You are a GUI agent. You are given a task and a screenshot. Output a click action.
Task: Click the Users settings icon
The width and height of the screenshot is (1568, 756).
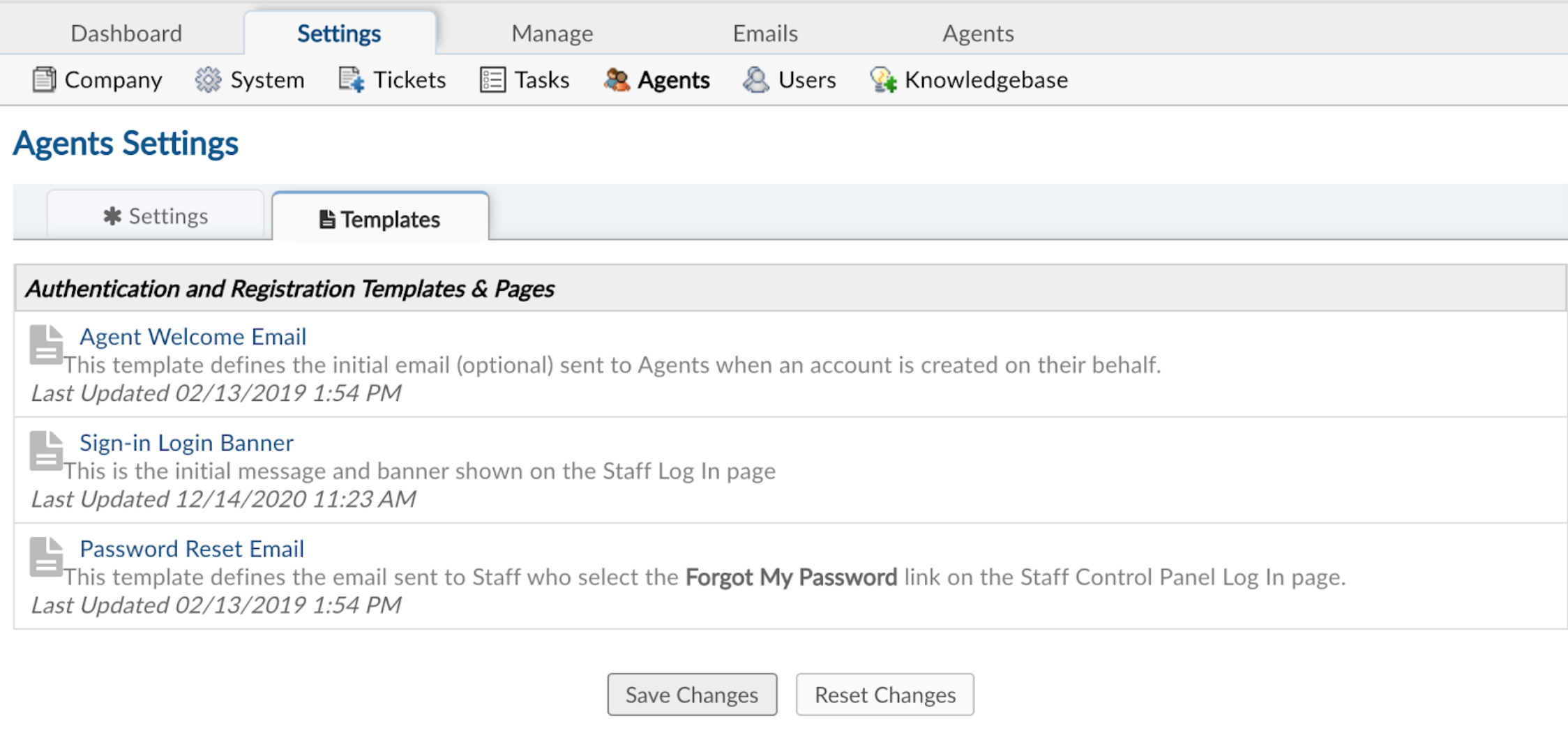coord(755,80)
